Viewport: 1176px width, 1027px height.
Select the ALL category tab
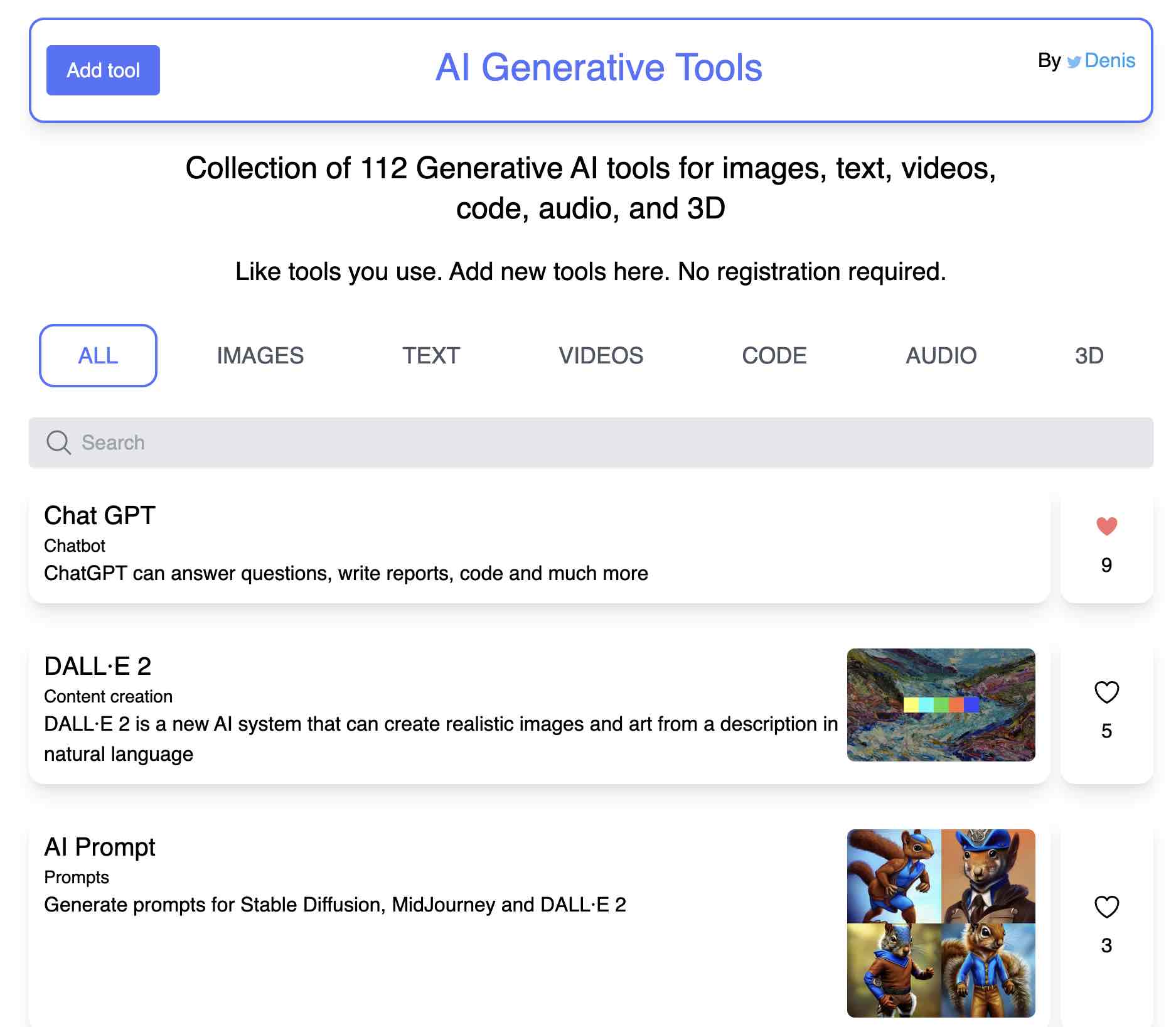98,355
